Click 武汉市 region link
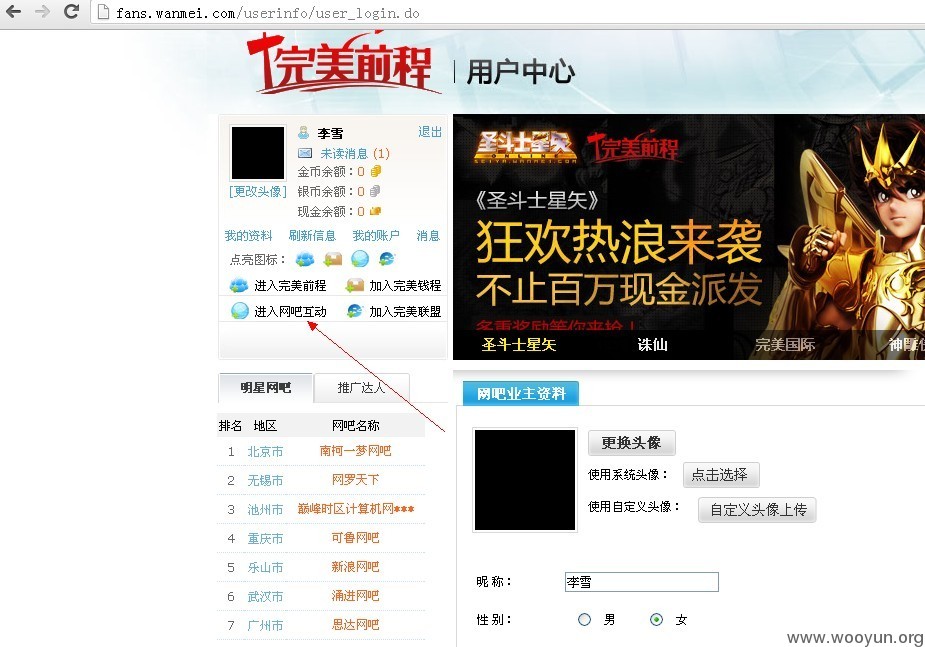The width and height of the screenshot is (925, 647). [265, 596]
